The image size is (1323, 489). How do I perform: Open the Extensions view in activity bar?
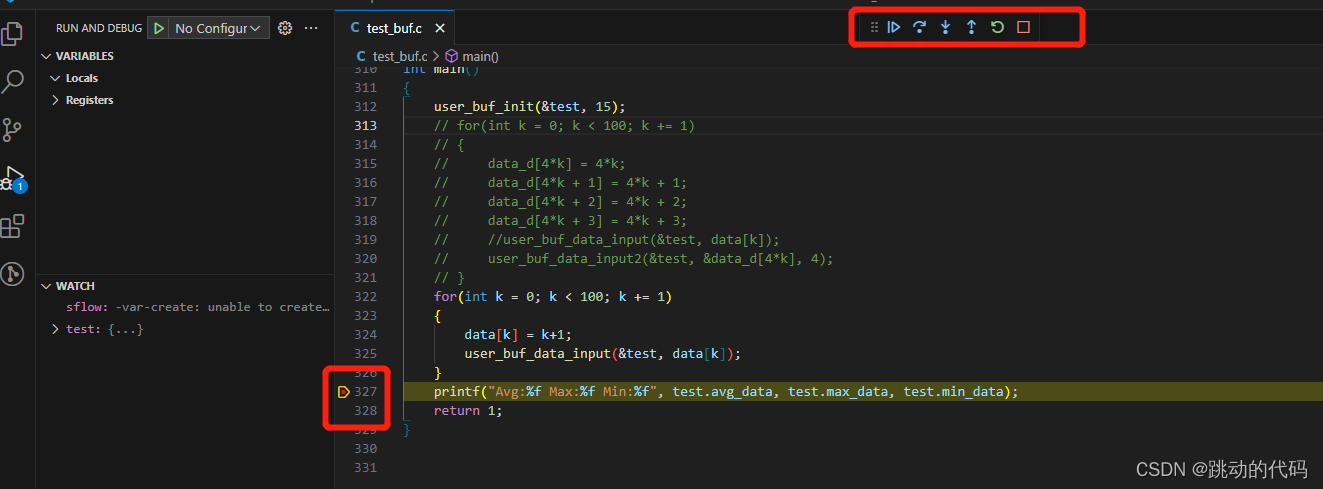(x=12, y=227)
